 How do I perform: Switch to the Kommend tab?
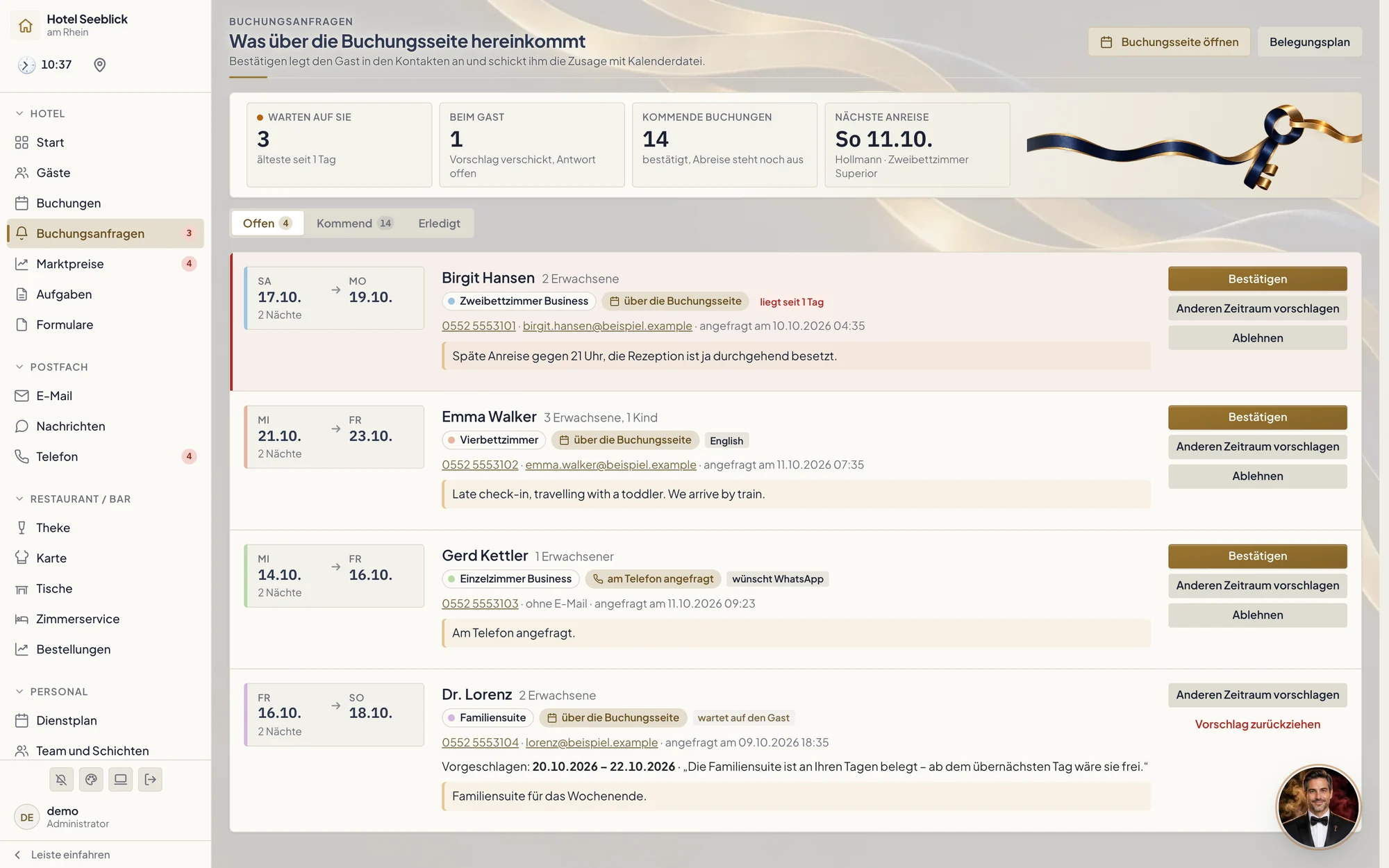(x=355, y=224)
